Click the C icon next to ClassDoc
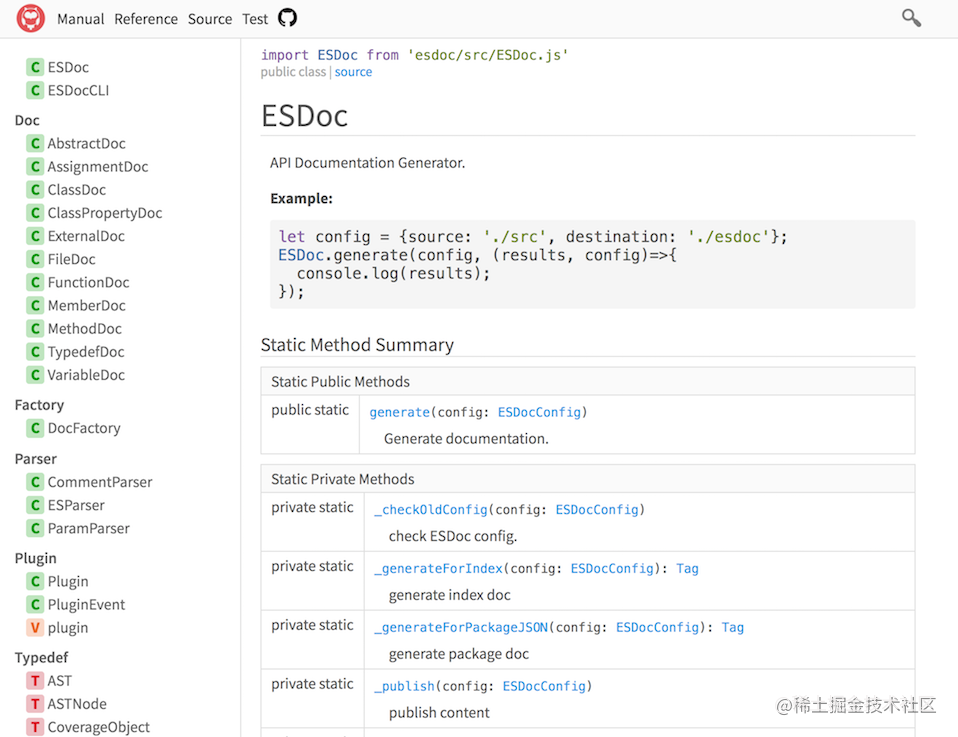Image resolution: width=958 pixels, height=737 pixels. [35, 190]
